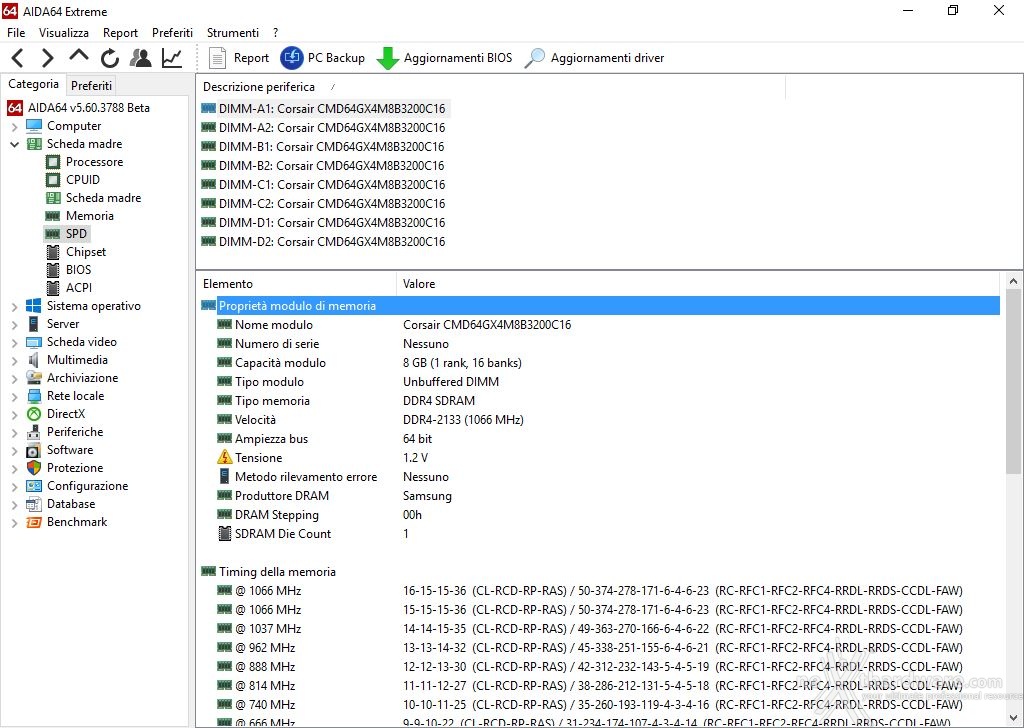Open the user management people icon
Screen dimensions: 1024x728
pos(140,58)
